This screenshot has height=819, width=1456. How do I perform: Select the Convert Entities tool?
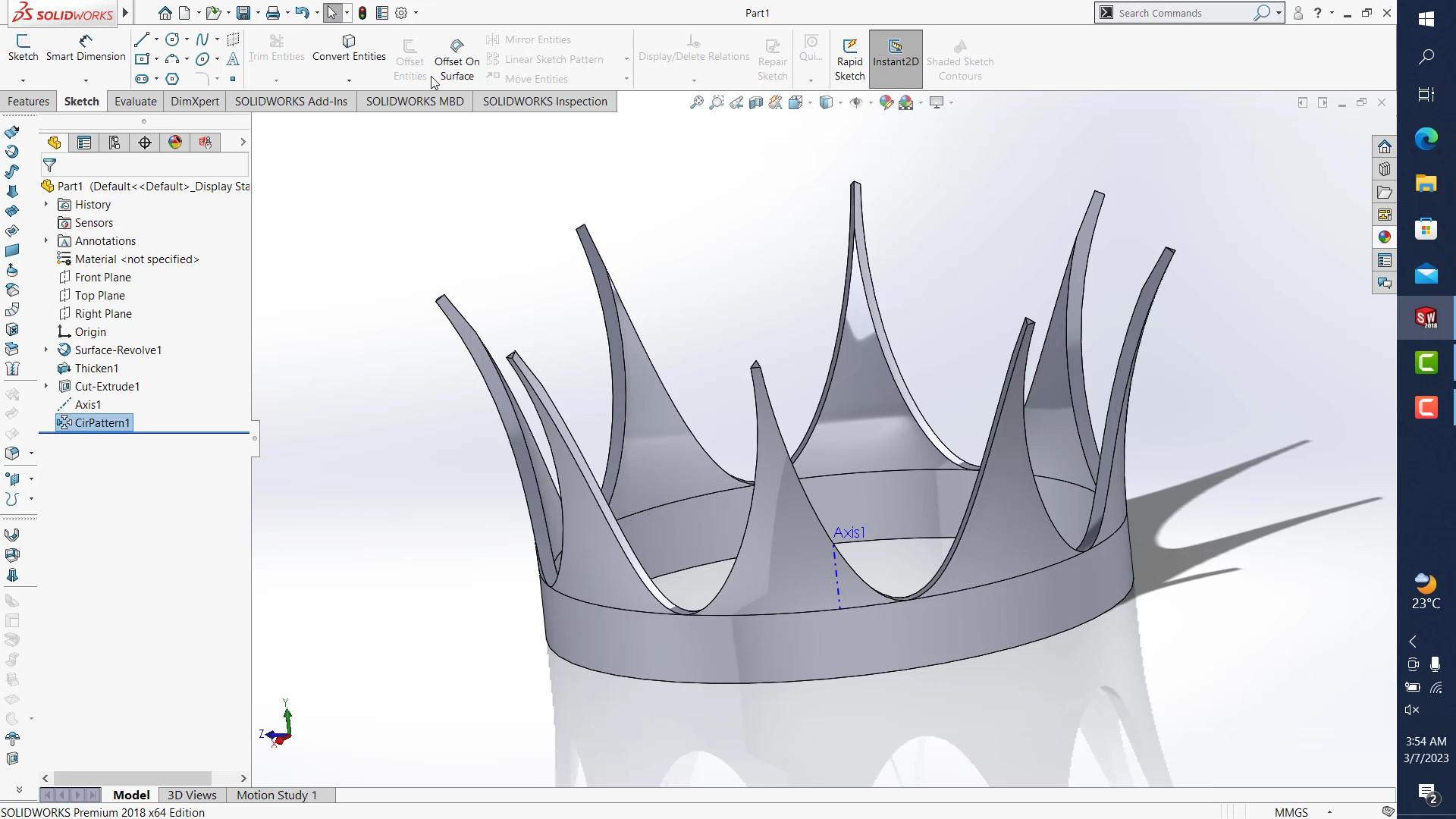pos(349,48)
